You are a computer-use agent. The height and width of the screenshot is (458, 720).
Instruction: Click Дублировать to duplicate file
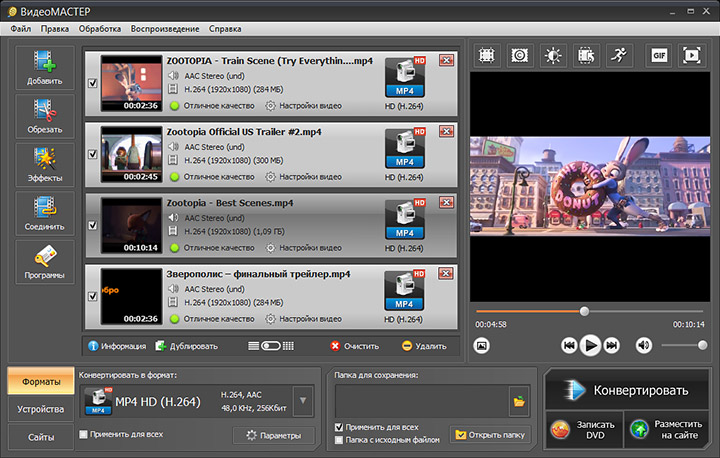click(x=186, y=346)
